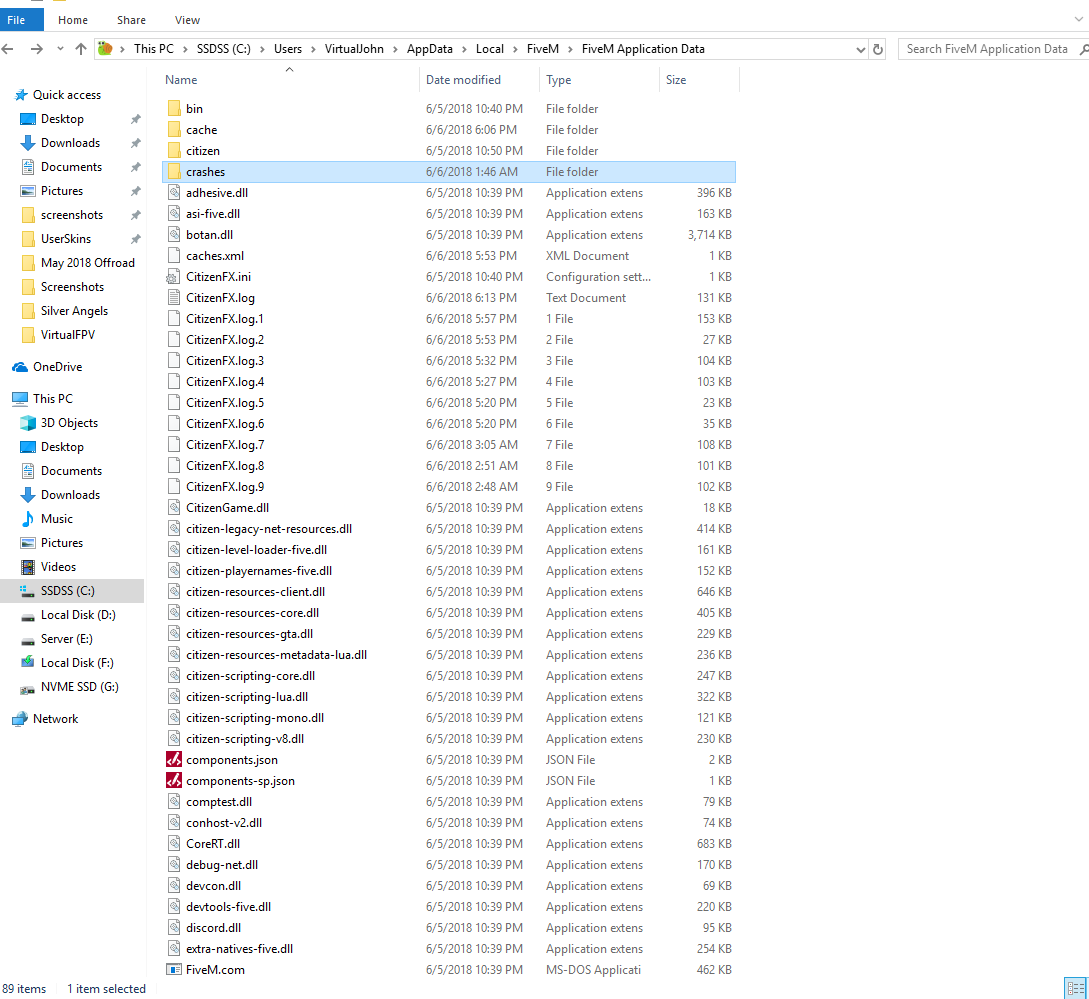Expand the ribbon with the chevron
The image size is (1089, 999).
pyautogui.click(x=1079, y=19)
